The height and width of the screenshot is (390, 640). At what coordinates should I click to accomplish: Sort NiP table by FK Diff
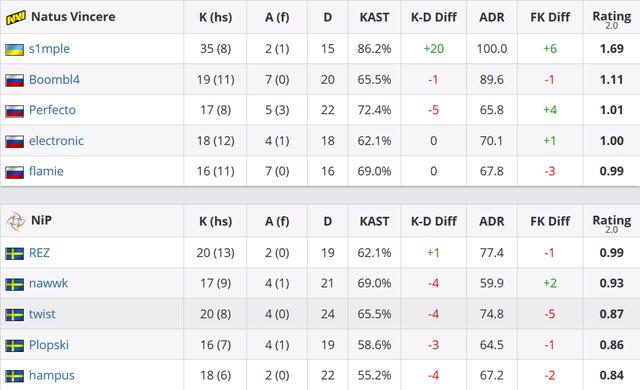pyautogui.click(x=550, y=221)
